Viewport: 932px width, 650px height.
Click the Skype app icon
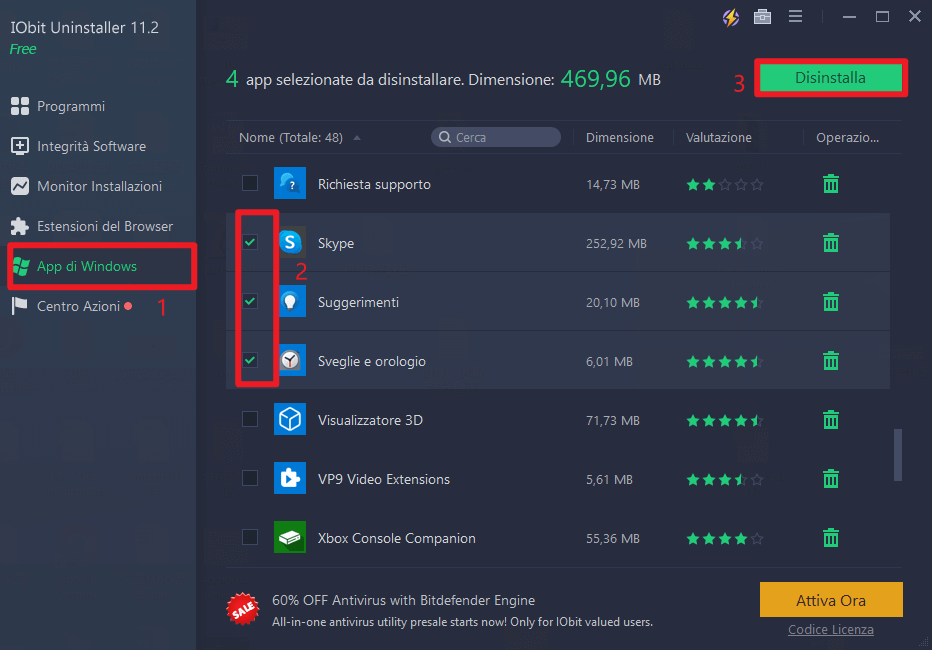coord(290,242)
